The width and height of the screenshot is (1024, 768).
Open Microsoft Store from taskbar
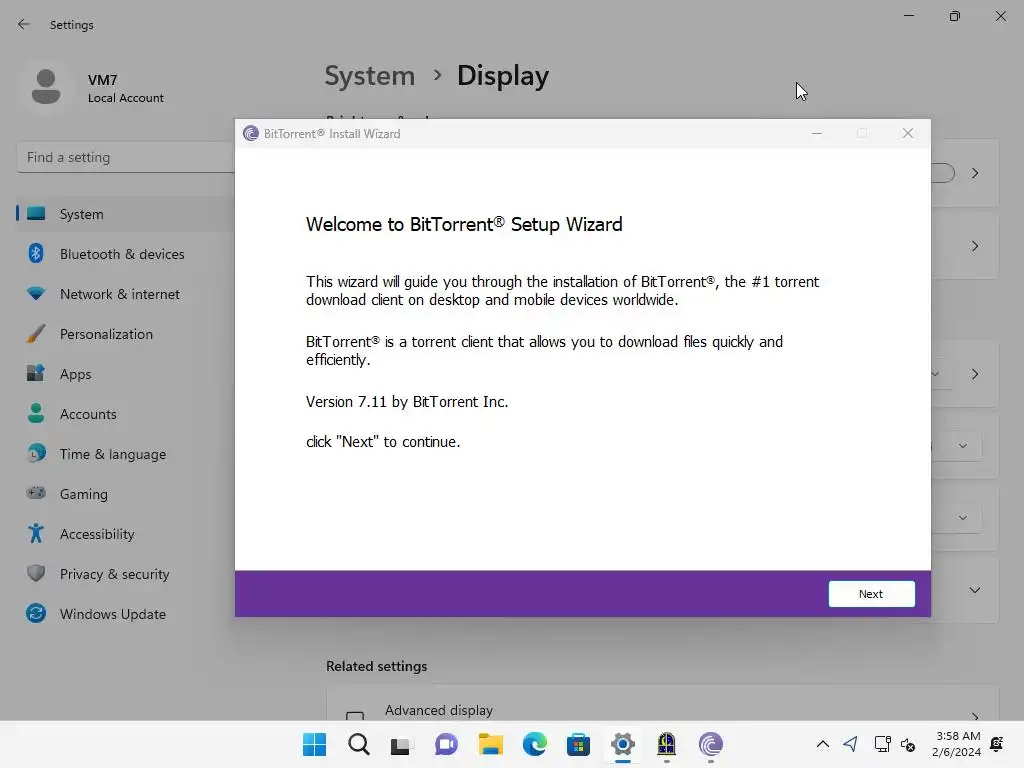578,744
